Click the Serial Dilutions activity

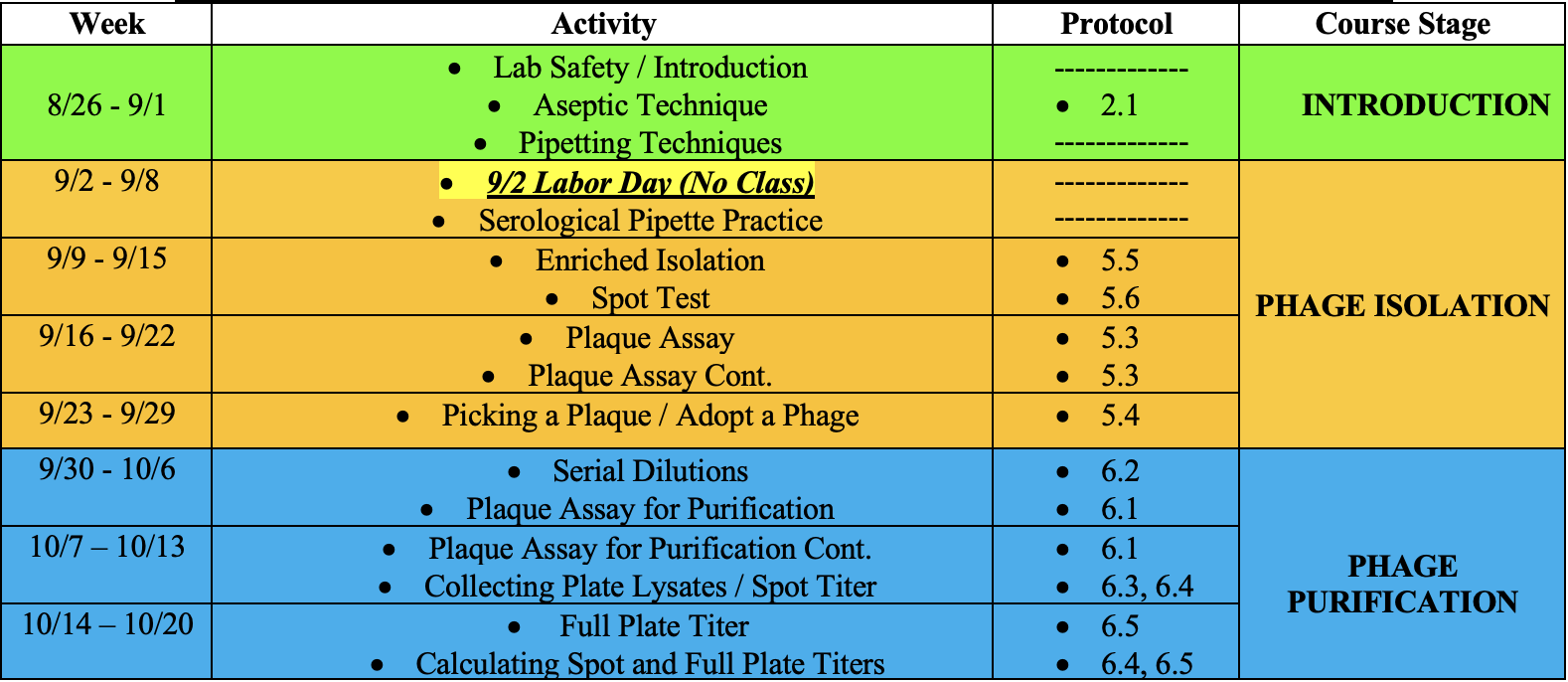(650, 471)
